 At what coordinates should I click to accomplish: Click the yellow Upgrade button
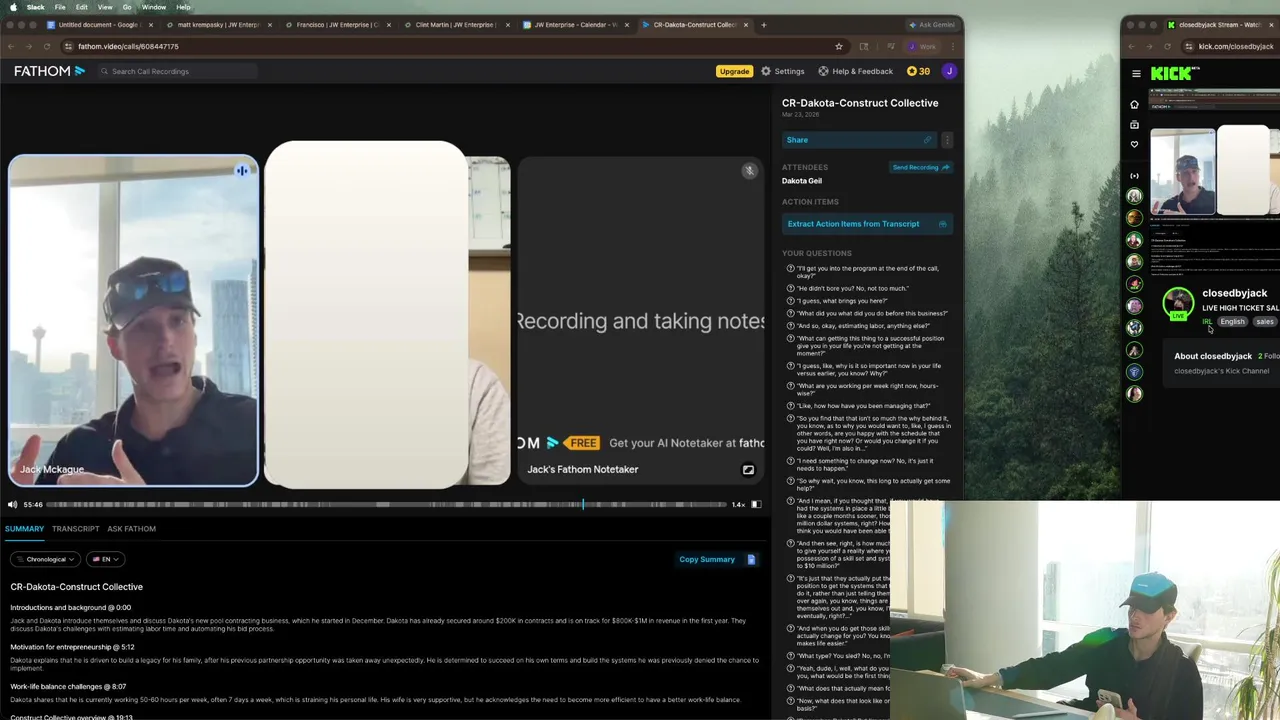(x=734, y=71)
